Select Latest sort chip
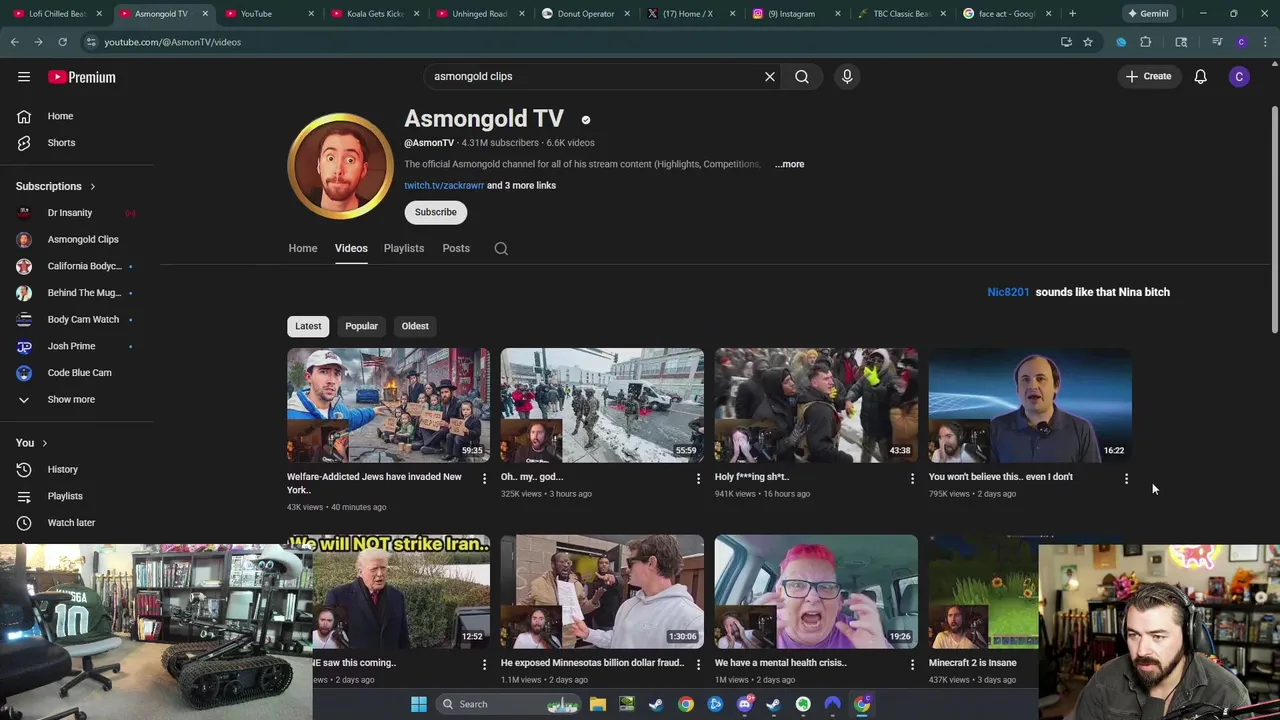Image resolution: width=1280 pixels, height=720 pixels. tap(308, 326)
